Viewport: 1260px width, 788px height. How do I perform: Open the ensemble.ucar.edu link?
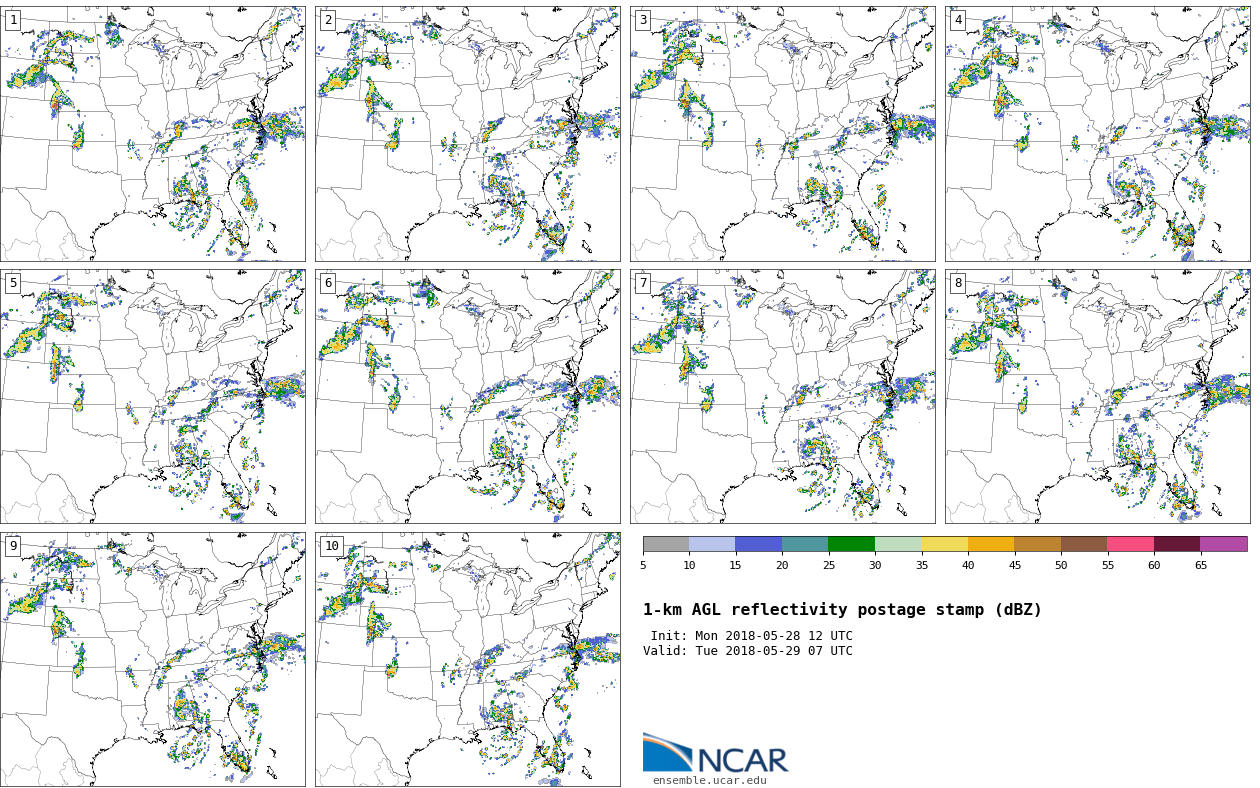click(x=709, y=780)
